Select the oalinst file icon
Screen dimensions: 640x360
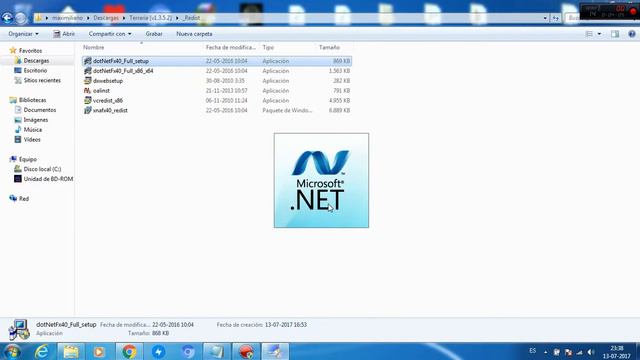tap(87, 91)
